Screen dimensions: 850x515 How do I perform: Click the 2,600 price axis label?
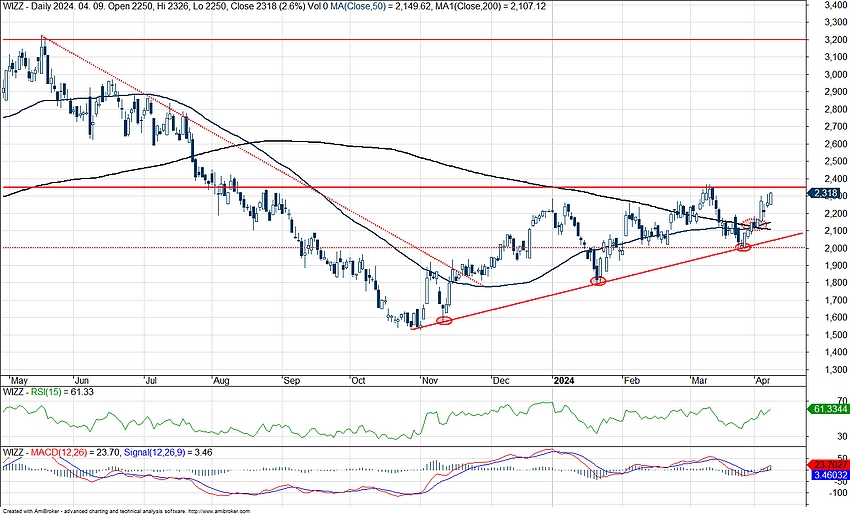pyautogui.click(x=835, y=144)
